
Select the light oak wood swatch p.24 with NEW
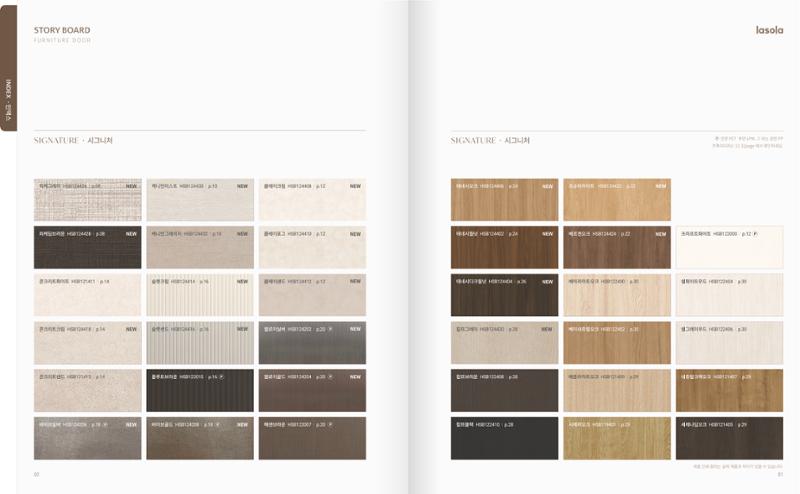click(x=505, y=200)
